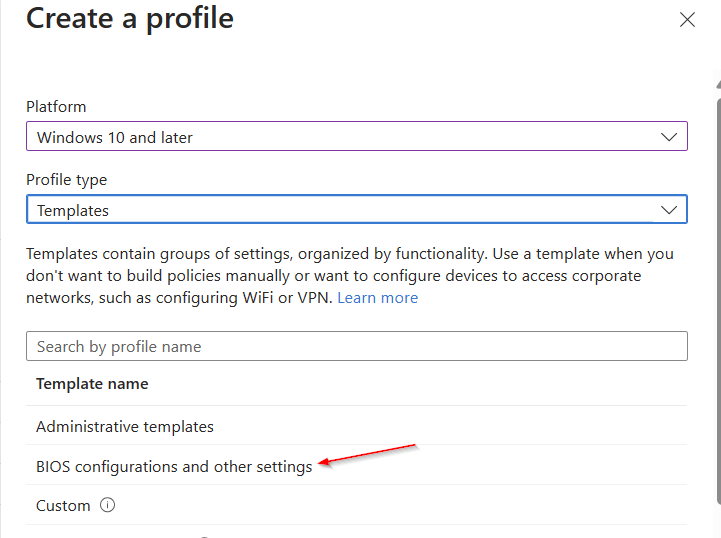Image resolution: width=721 pixels, height=538 pixels.
Task: Open the Platform dropdown chevron
Action: (668, 137)
